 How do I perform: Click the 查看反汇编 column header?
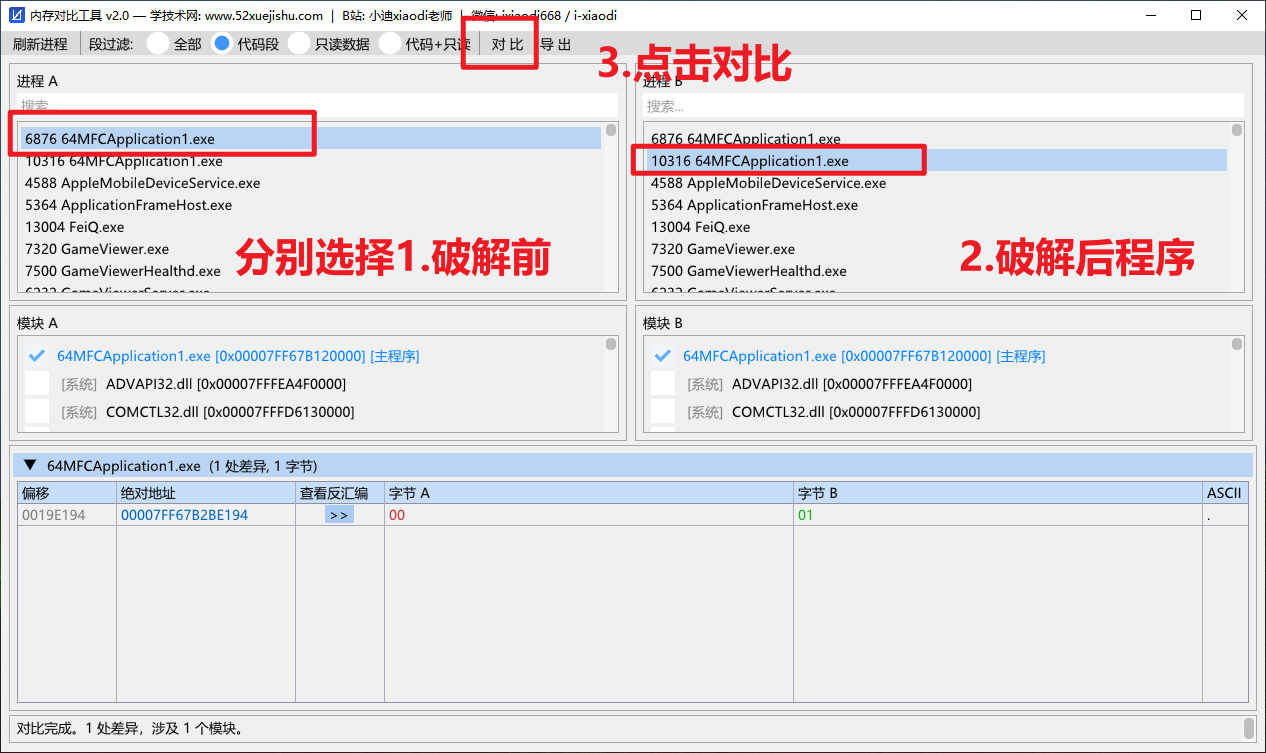pyautogui.click(x=340, y=493)
